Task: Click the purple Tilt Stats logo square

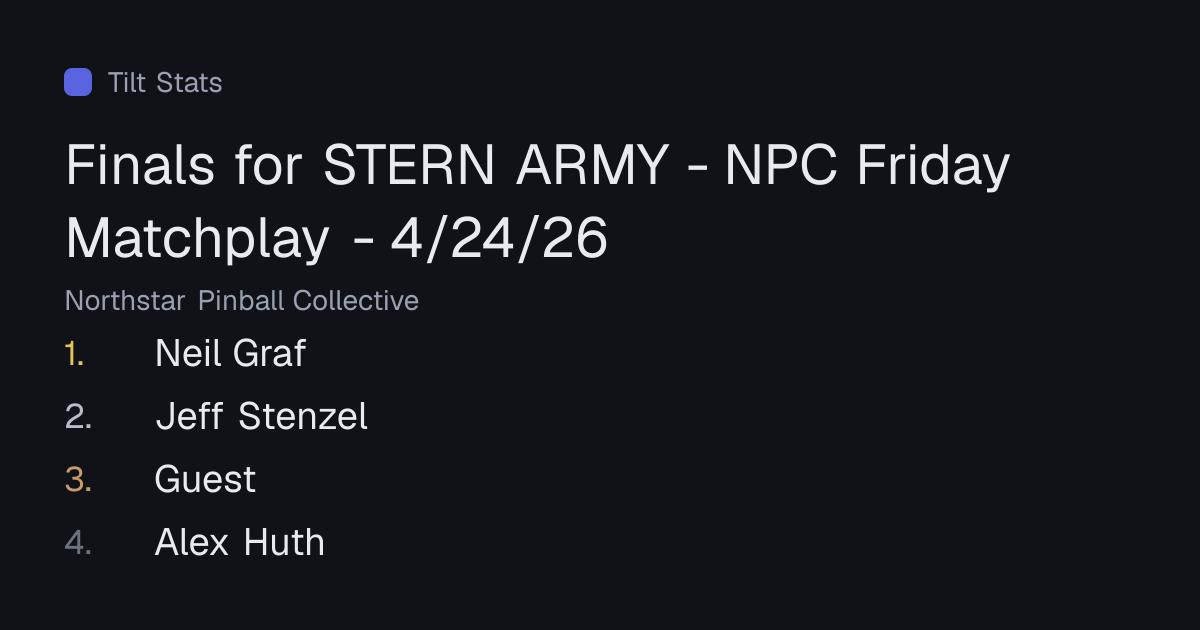Action: coord(78,82)
